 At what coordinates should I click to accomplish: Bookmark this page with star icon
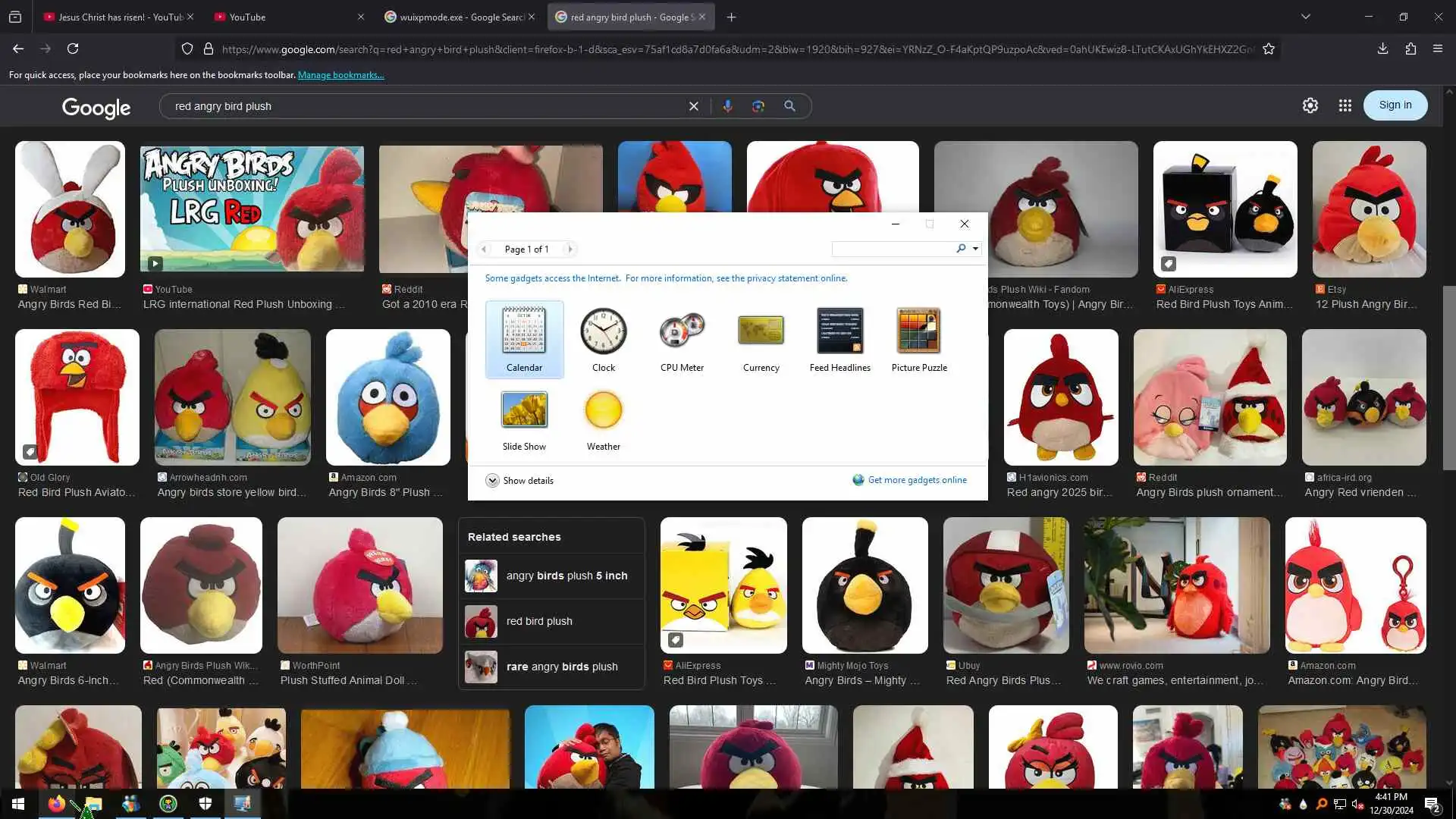(x=1269, y=49)
